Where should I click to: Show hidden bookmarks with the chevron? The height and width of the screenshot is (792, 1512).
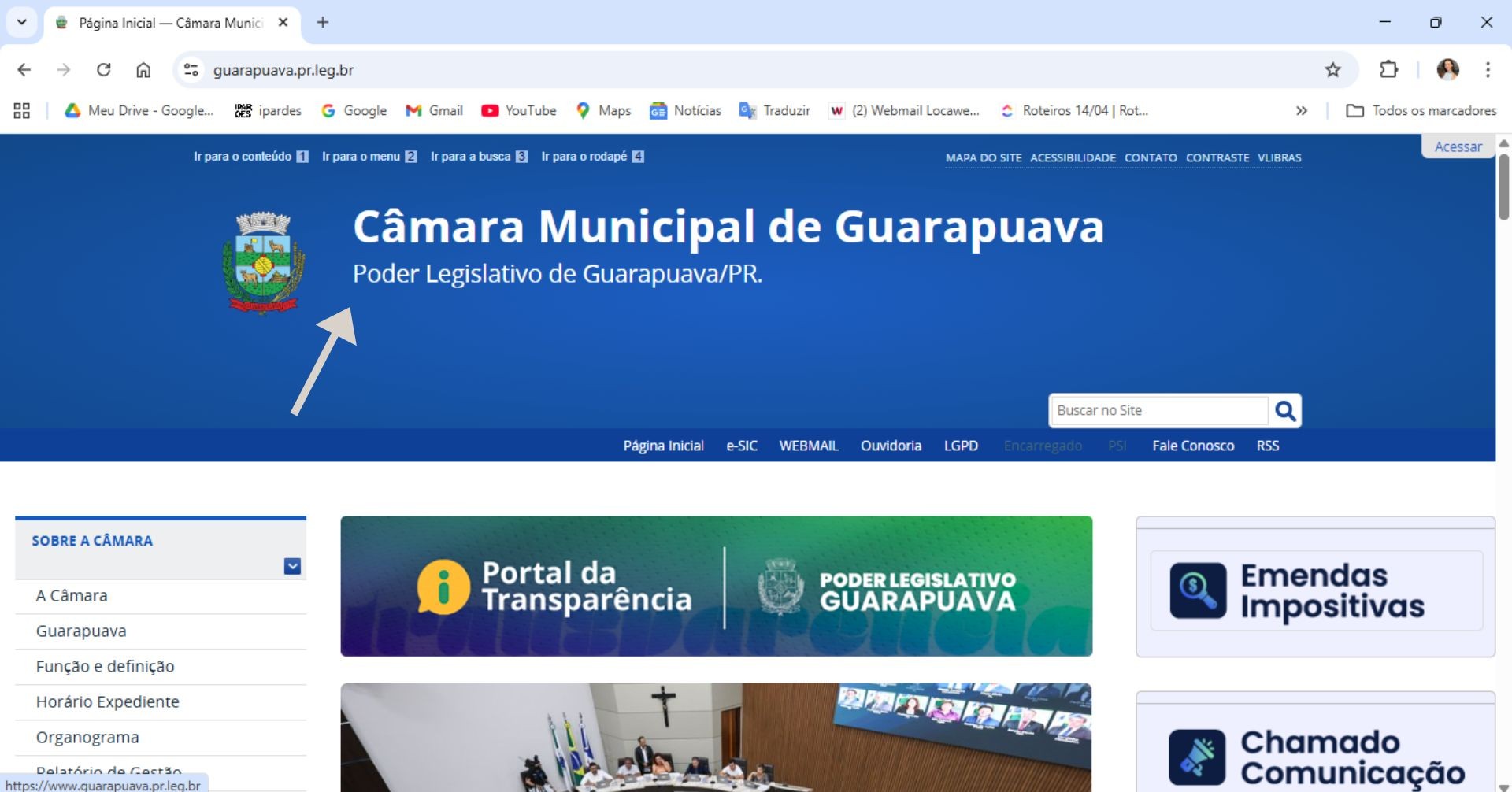1302,111
